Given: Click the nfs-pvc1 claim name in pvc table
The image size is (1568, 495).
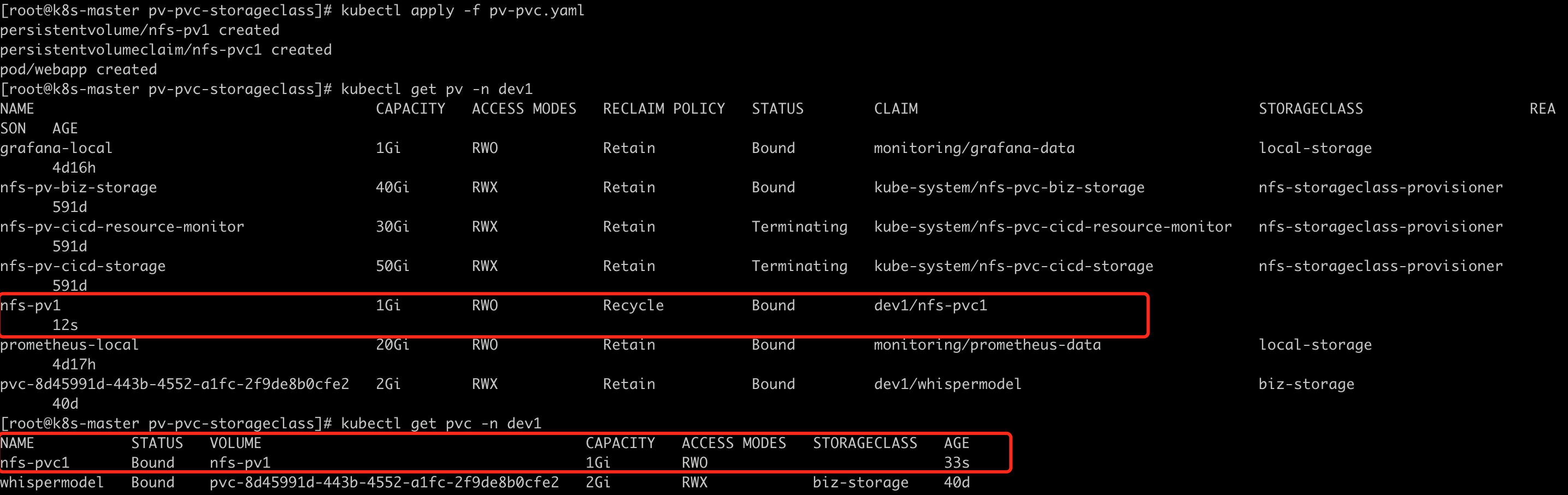Looking at the screenshot, I should (x=35, y=463).
